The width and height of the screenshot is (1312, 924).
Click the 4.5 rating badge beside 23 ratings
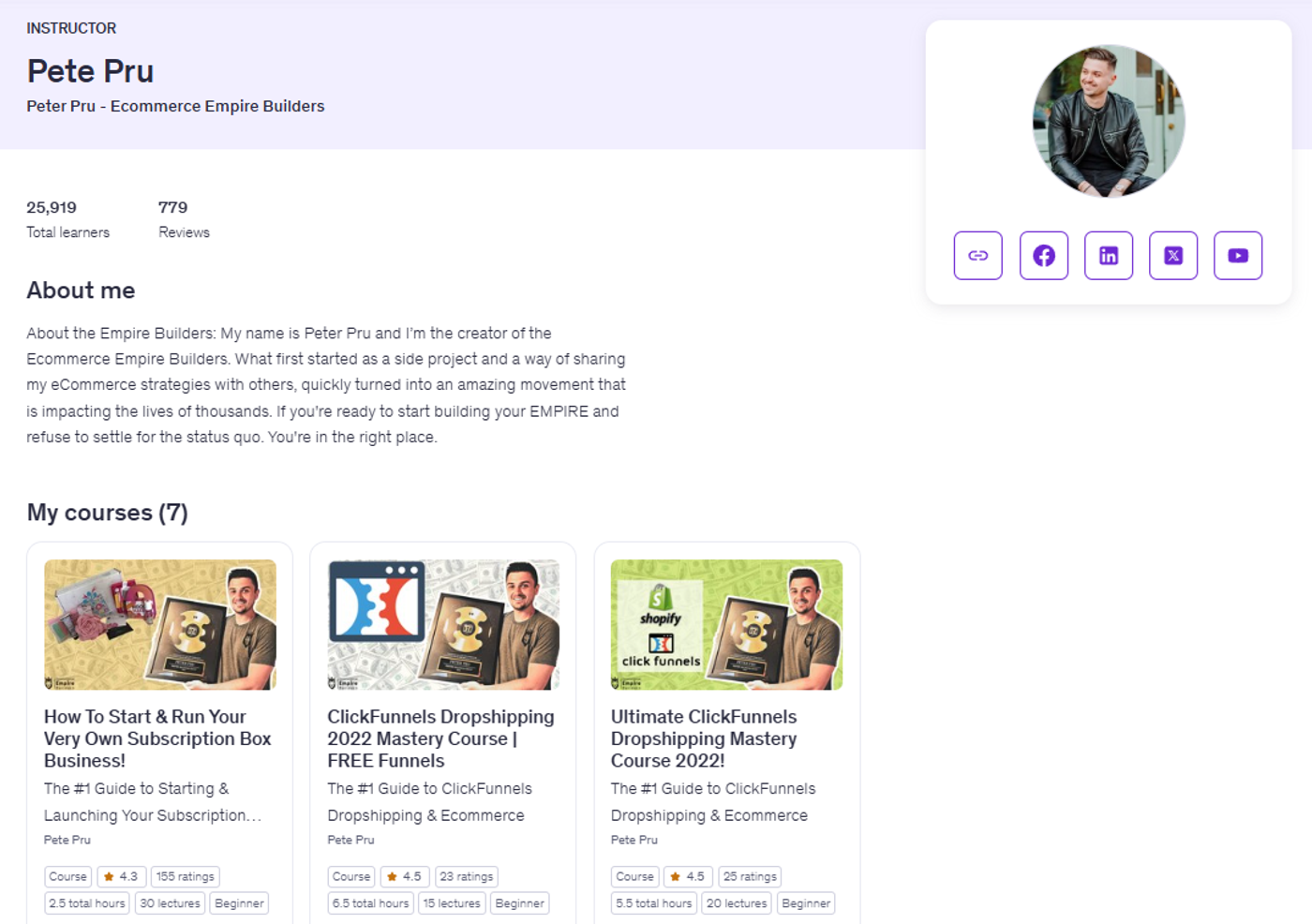[405, 877]
